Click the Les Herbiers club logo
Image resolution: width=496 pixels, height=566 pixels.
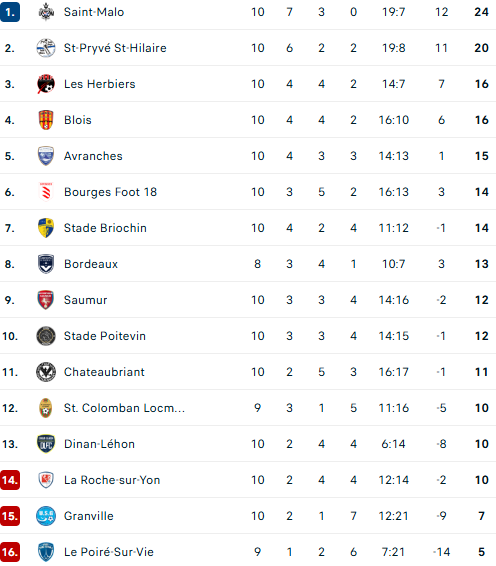(x=46, y=84)
